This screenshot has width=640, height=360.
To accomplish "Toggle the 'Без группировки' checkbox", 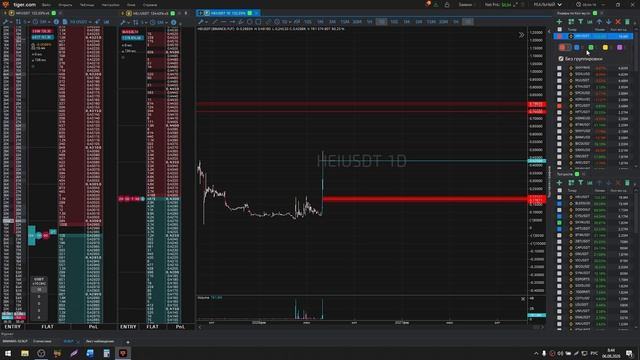I will point(561,59).
